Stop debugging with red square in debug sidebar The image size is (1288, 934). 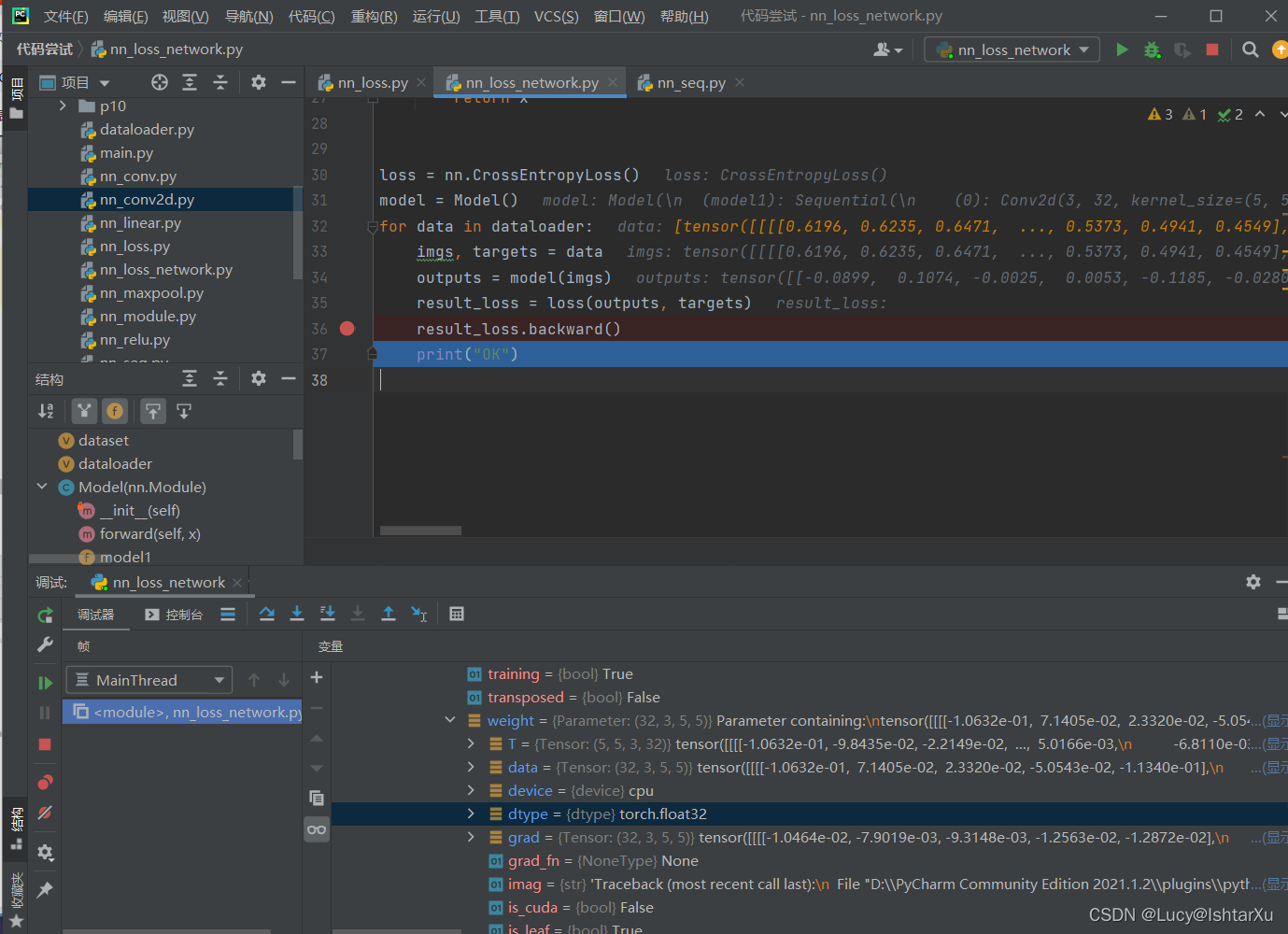45,744
